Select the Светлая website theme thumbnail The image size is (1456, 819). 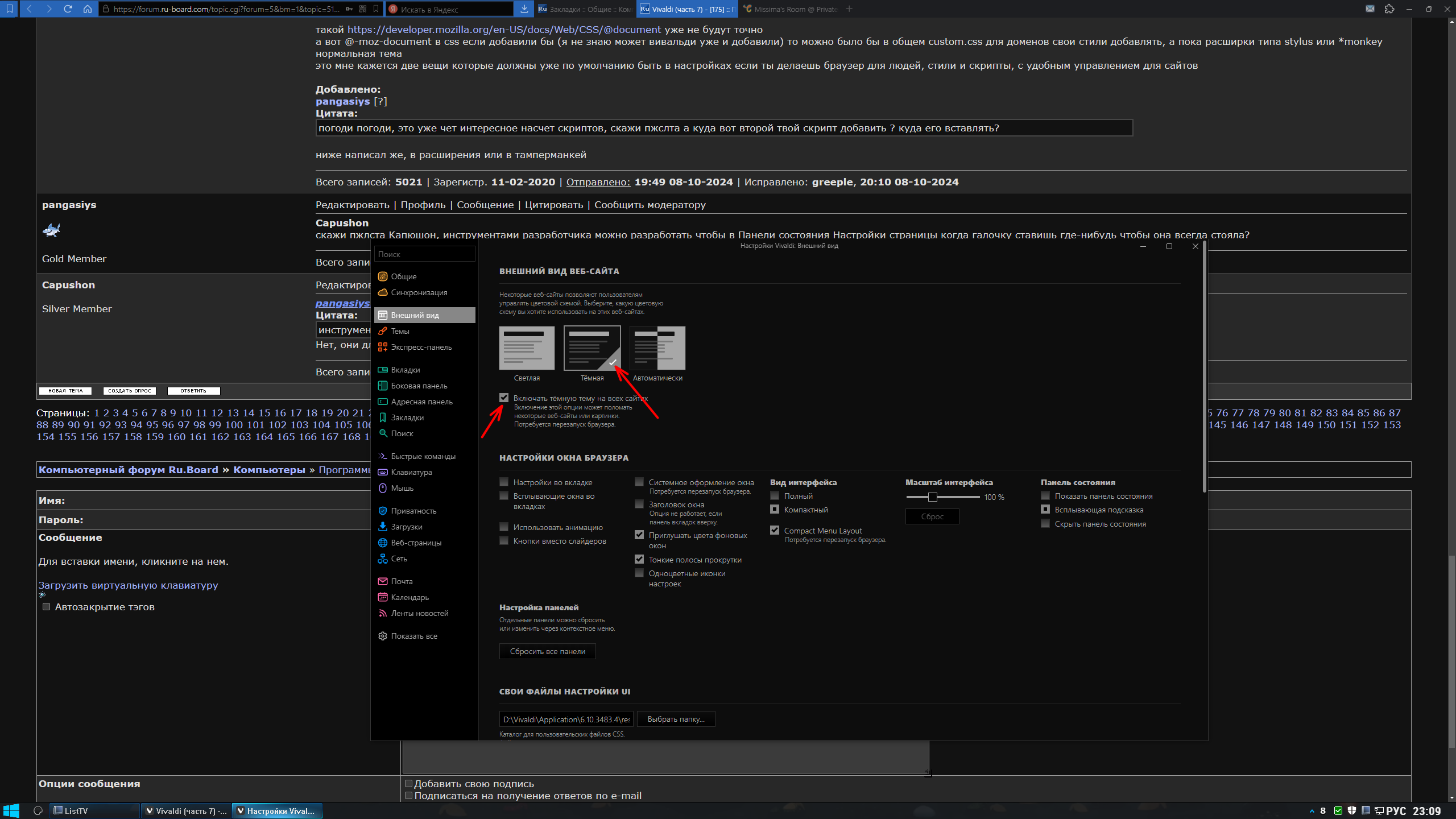click(x=527, y=348)
